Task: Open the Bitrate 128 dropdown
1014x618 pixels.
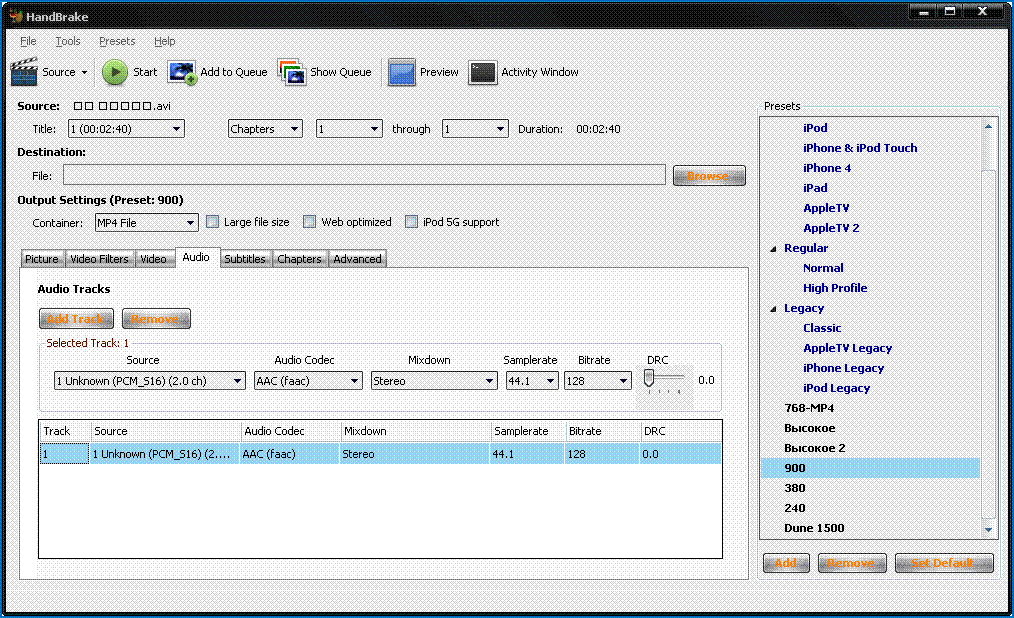Action: pyautogui.click(x=598, y=381)
